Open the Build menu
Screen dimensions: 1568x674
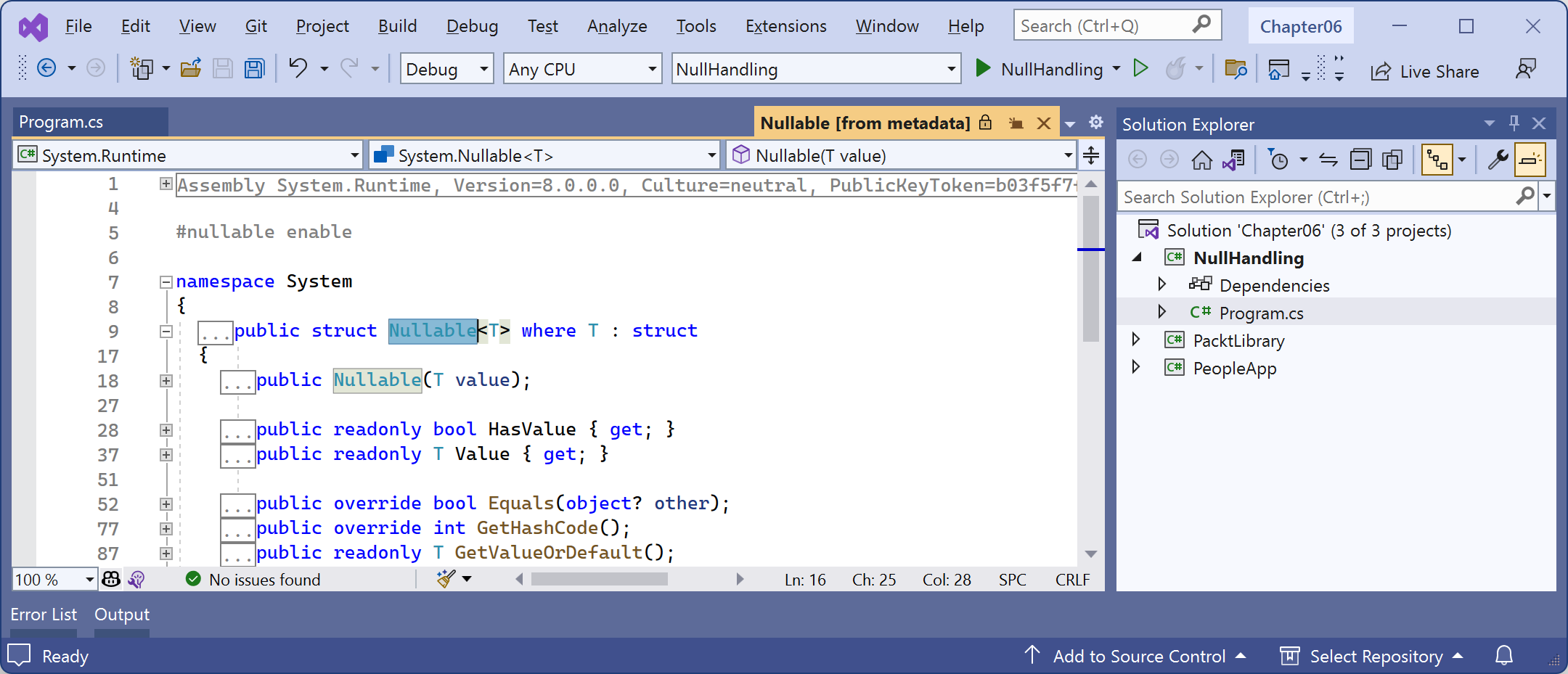(398, 26)
